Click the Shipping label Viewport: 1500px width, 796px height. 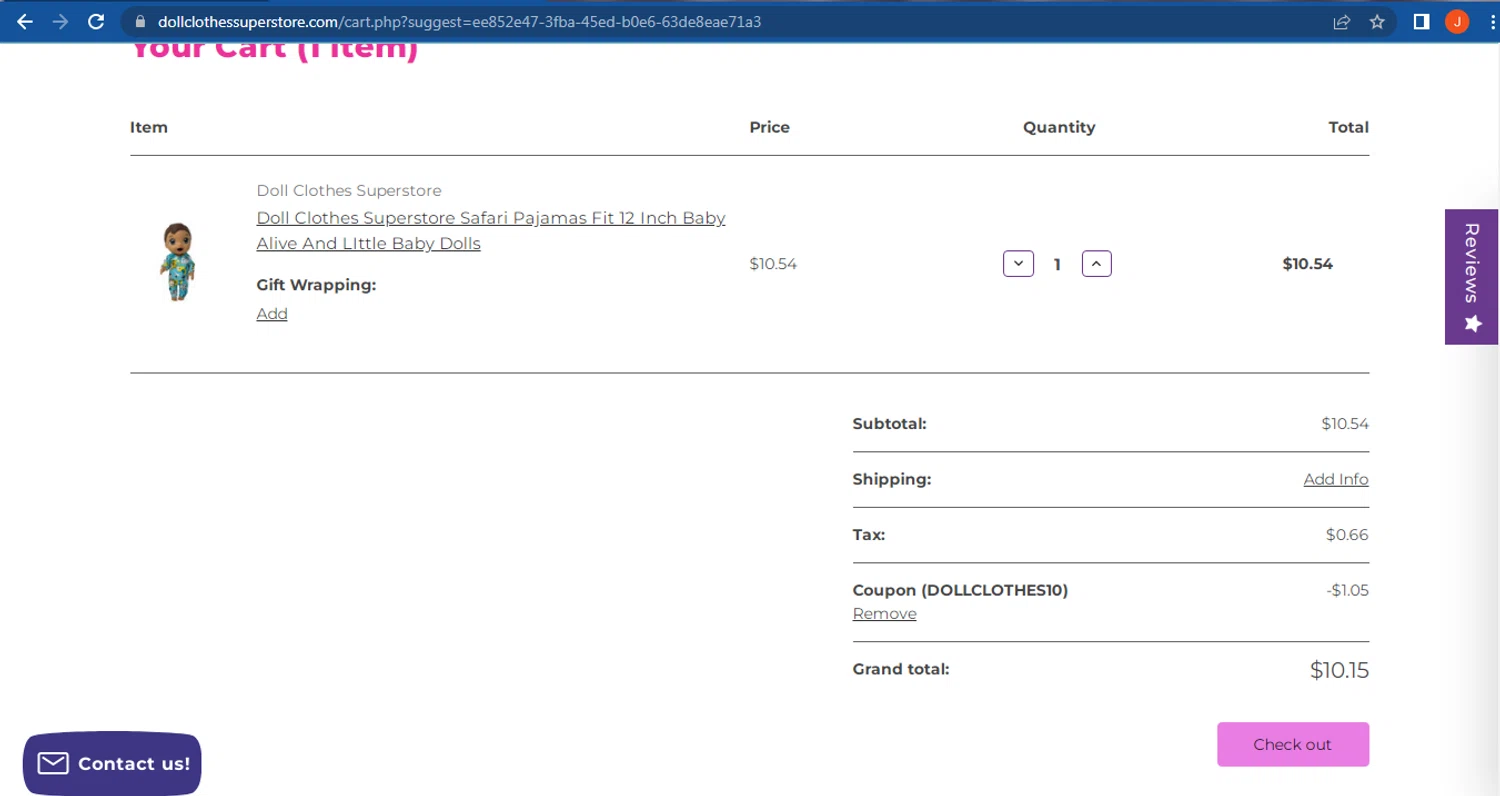pyautogui.click(x=892, y=479)
